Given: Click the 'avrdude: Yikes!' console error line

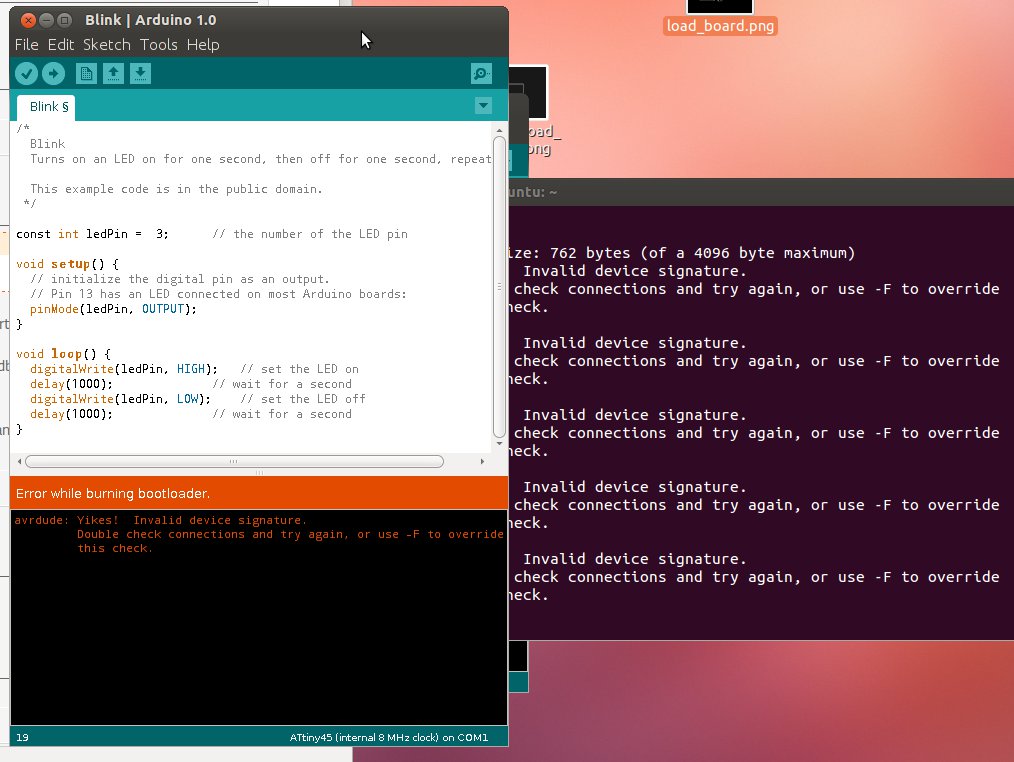Looking at the screenshot, I should tap(160, 520).
